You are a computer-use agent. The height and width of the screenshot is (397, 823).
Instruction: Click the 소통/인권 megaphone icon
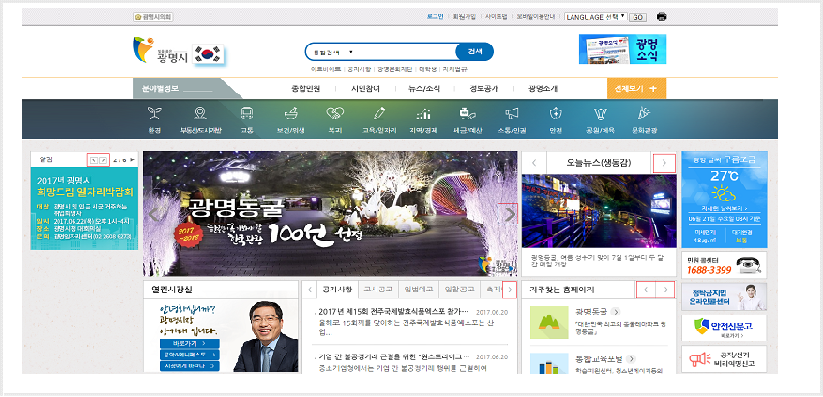pyautogui.click(x=511, y=113)
